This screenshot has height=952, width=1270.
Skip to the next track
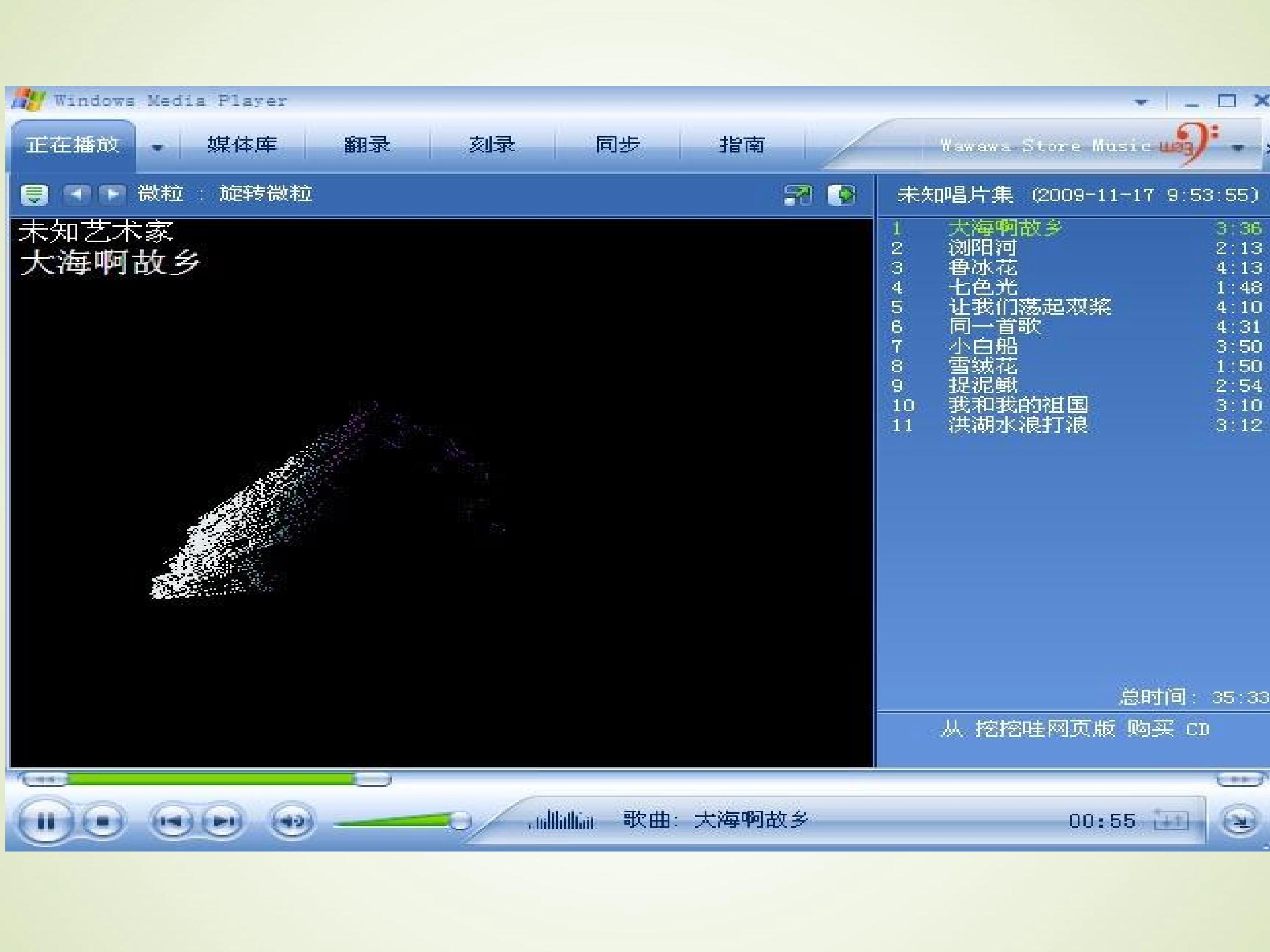pyautogui.click(x=223, y=822)
